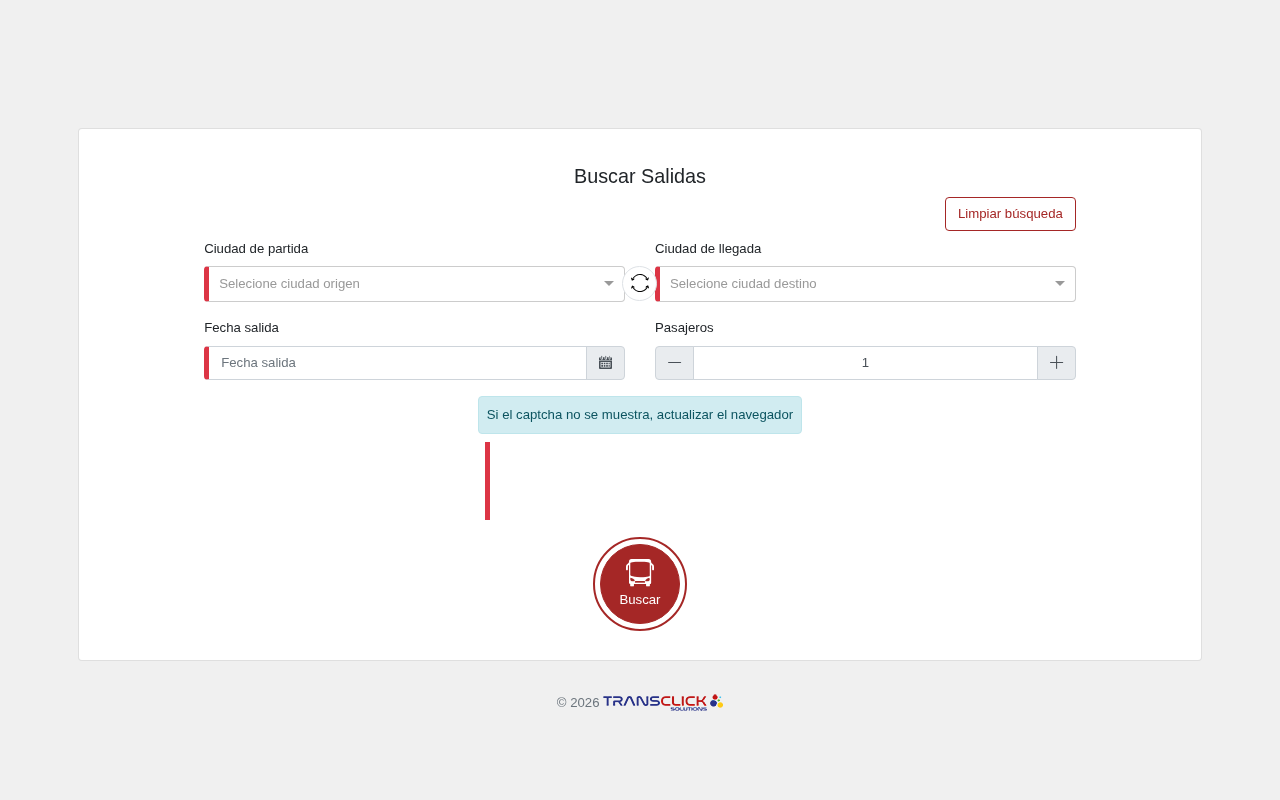
Task: Increase passengers with the plus icon
Action: pyautogui.click(x=1056, y=363)
